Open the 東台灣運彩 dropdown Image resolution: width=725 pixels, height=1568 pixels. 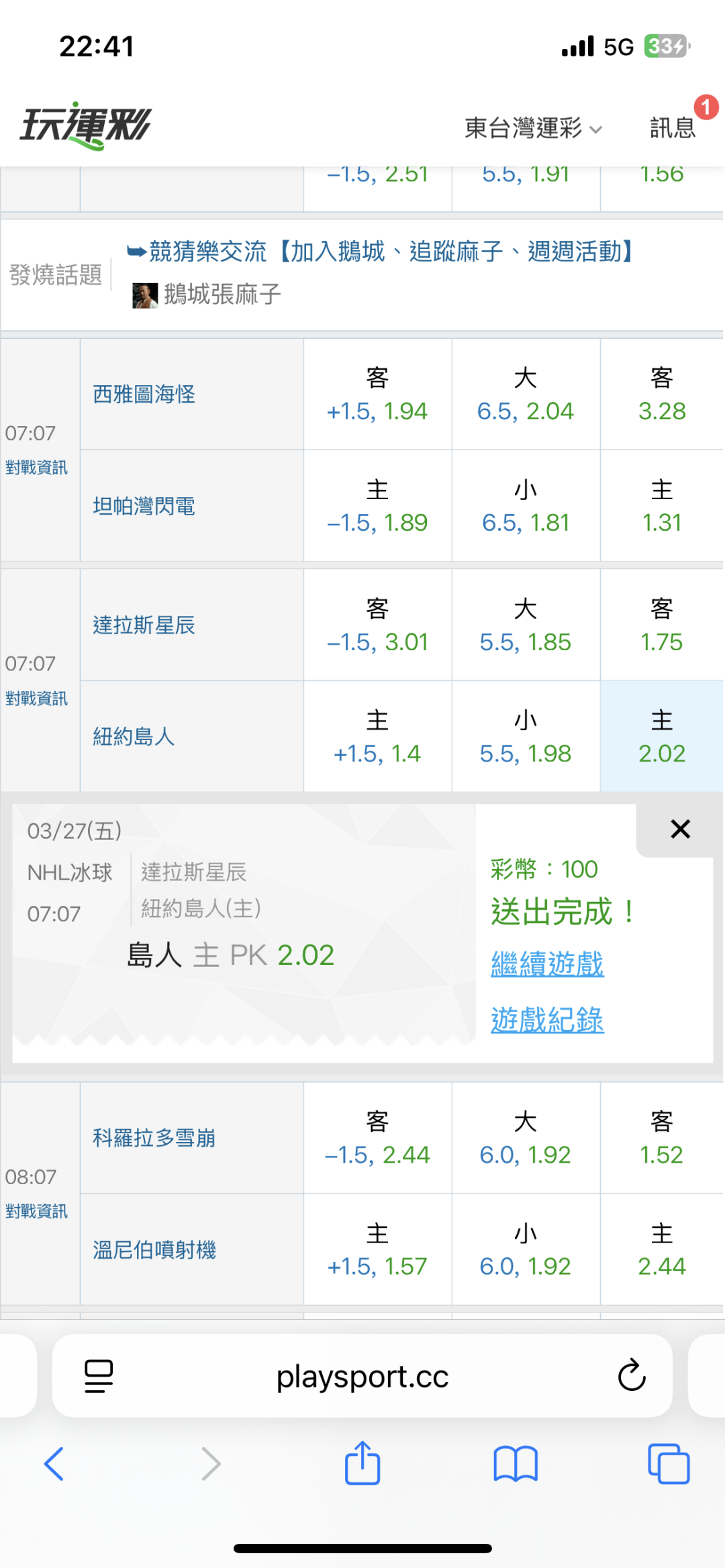532,127
